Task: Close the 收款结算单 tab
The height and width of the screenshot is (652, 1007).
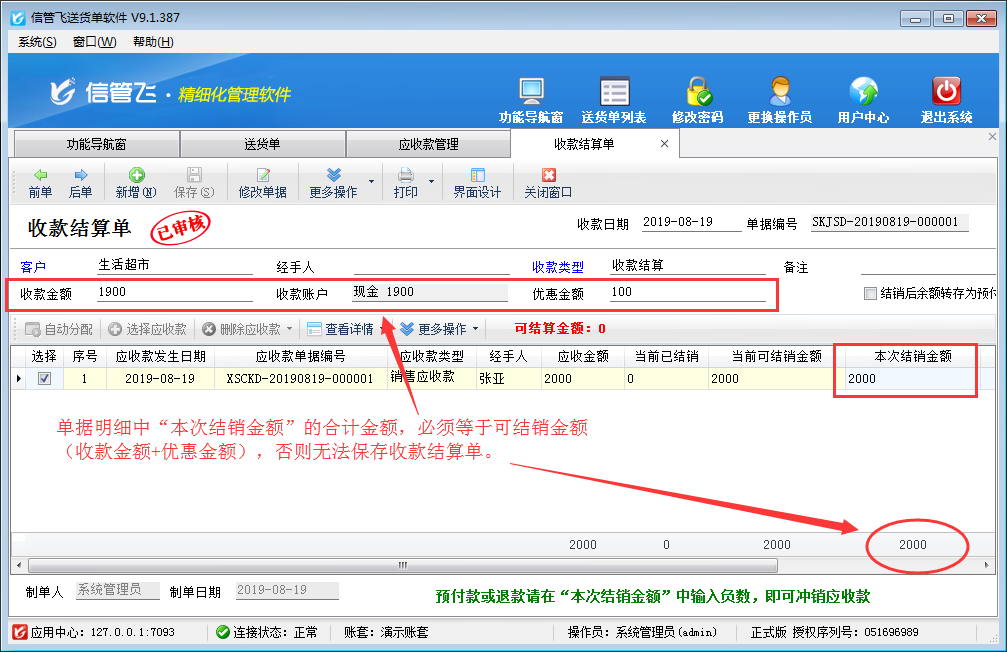Action: (664, 144)
